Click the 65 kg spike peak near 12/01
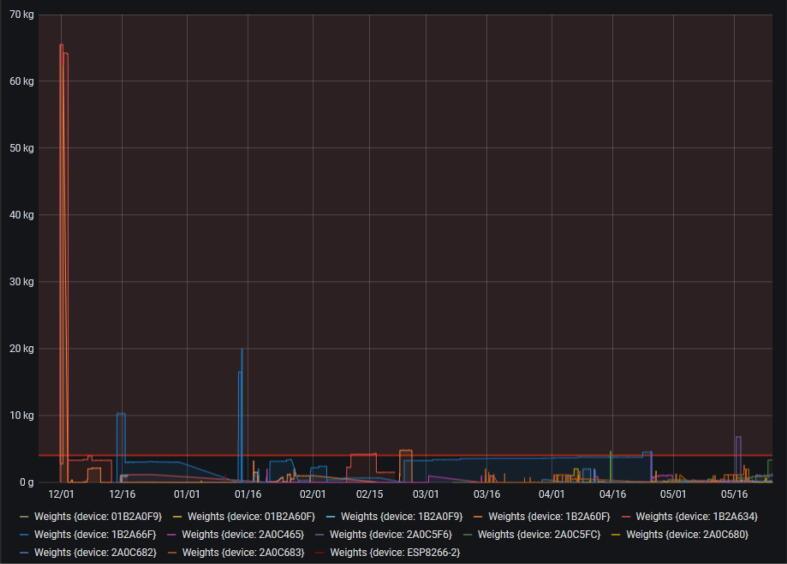Image resolution: width=787 pixels, height=564 pixels. (61, 46)
